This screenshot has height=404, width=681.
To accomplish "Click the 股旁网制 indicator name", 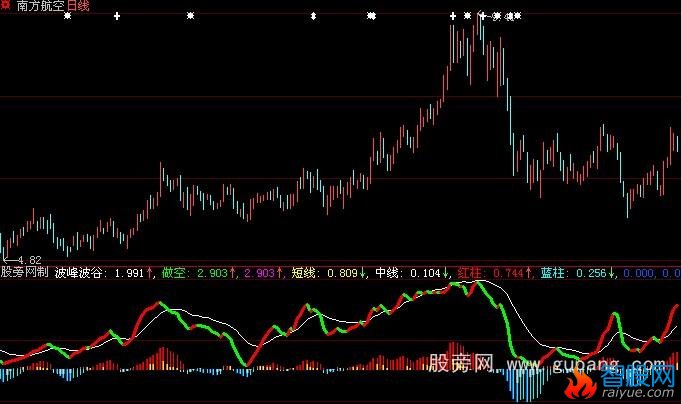I will coord(24,272).
